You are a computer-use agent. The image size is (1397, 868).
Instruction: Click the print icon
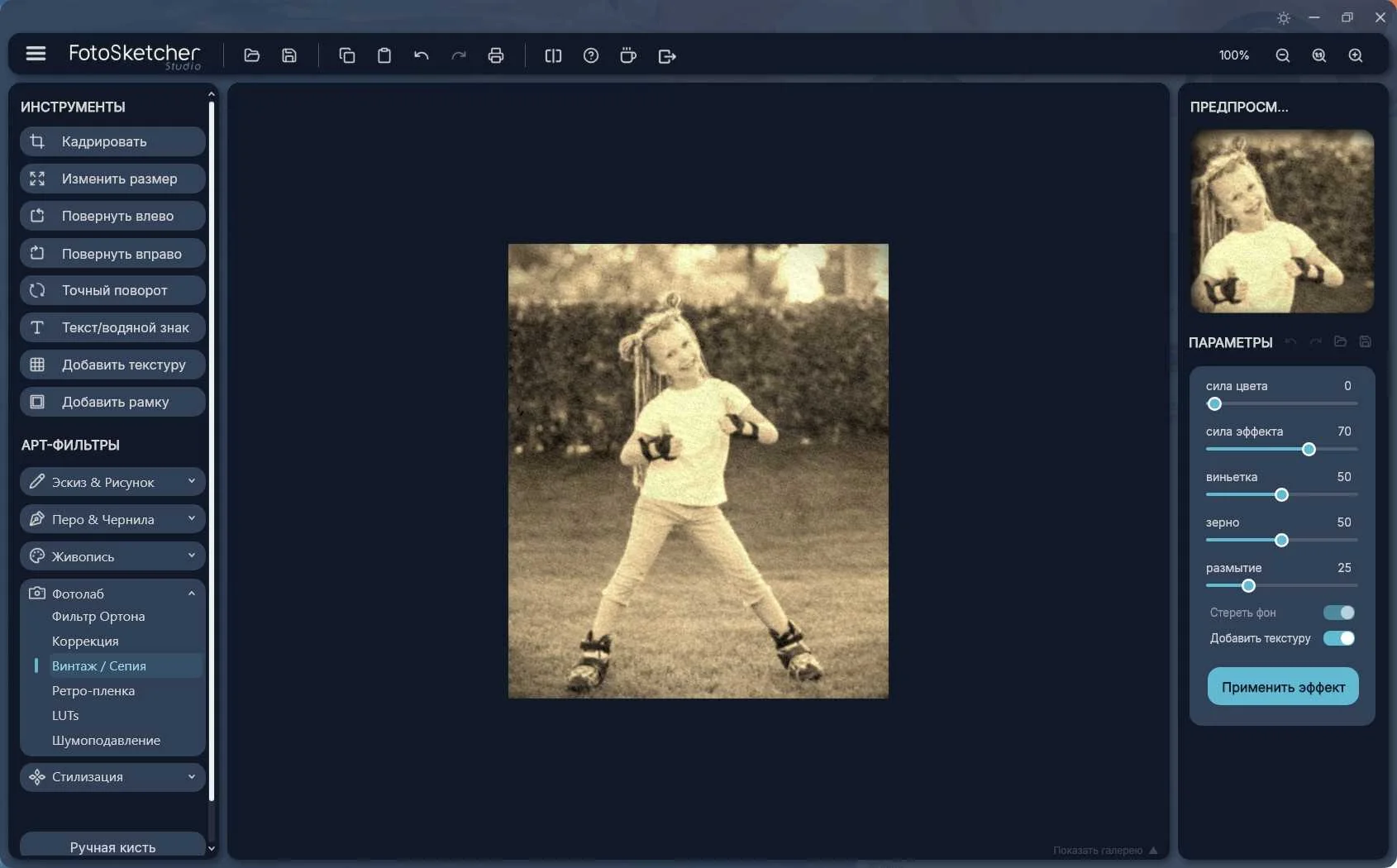click(x=496, y=55)
